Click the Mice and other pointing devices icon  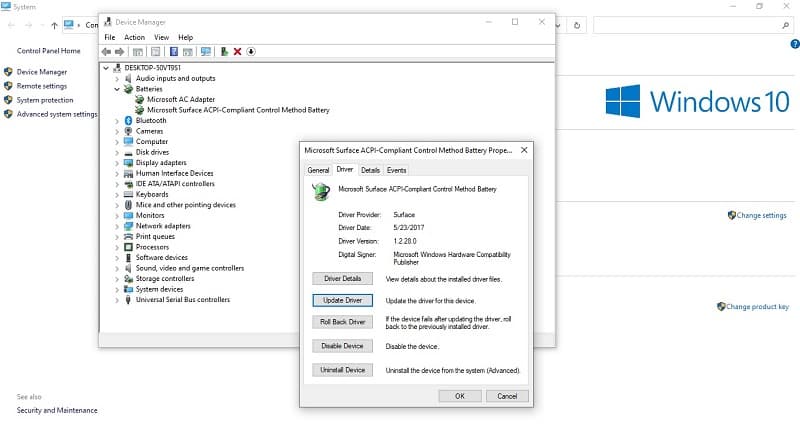pos(129,205)
